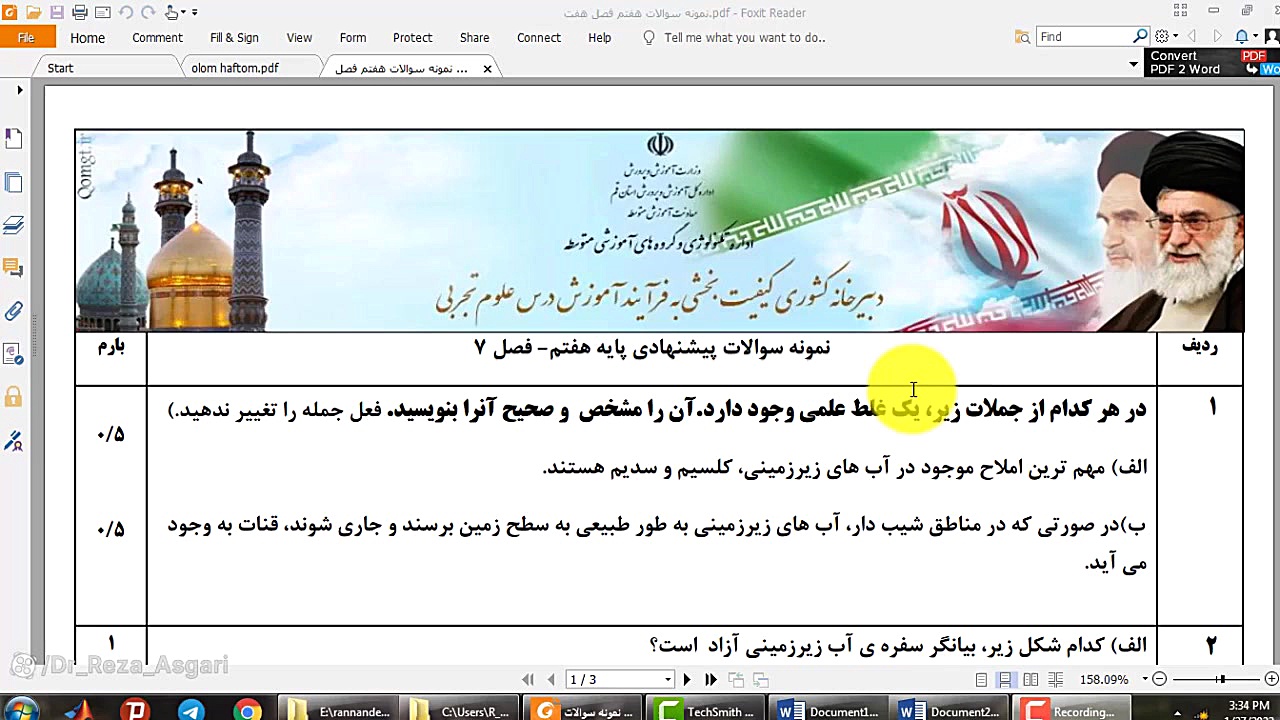This screenshot has height=720, width=1280.
Task: Toggle continuous scrolling view mode
Action: click(x=1006, y=679)
